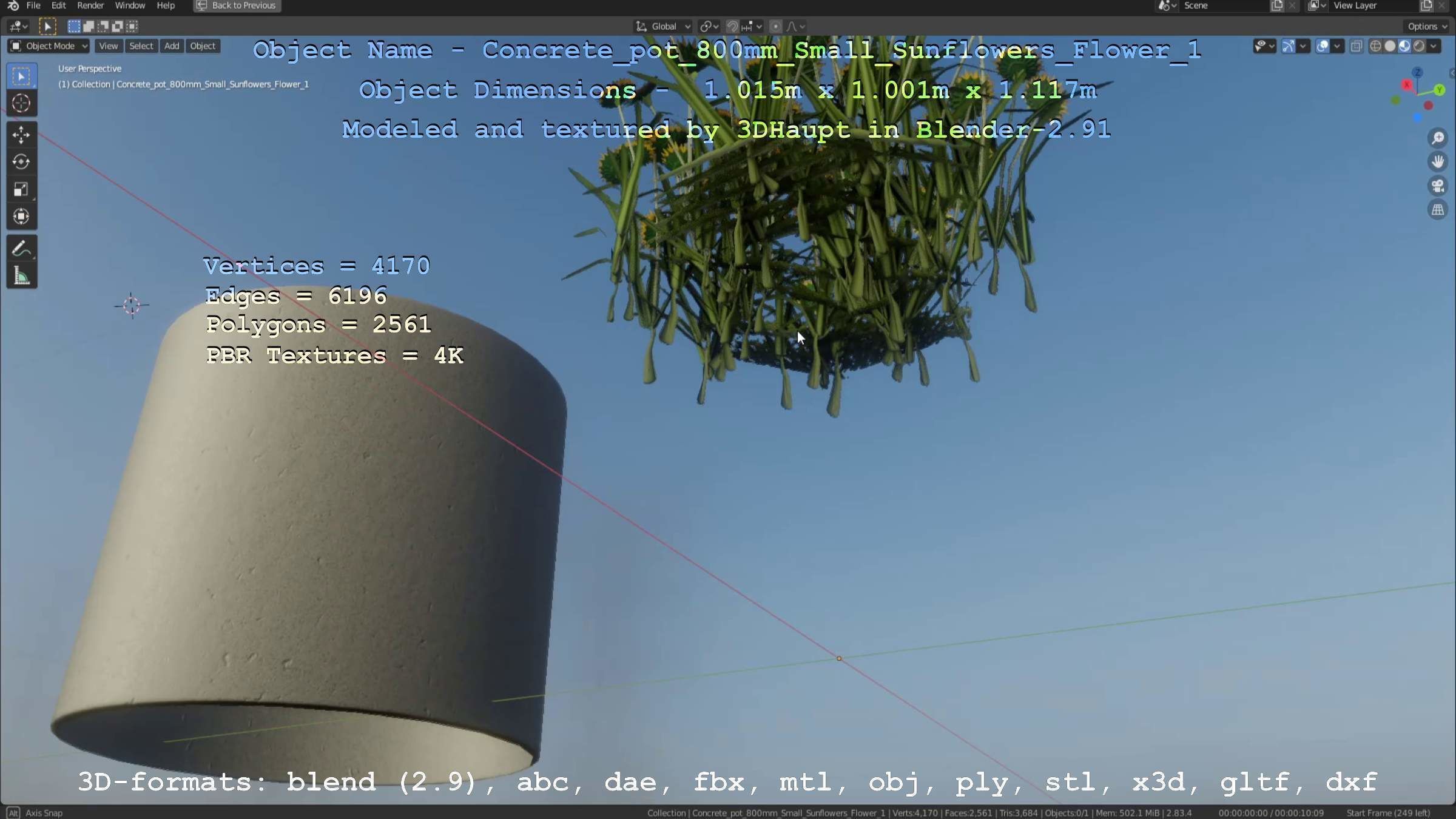Open the editor type dropdown
The image size is (1456, 819).
click(x=19, y=26)
